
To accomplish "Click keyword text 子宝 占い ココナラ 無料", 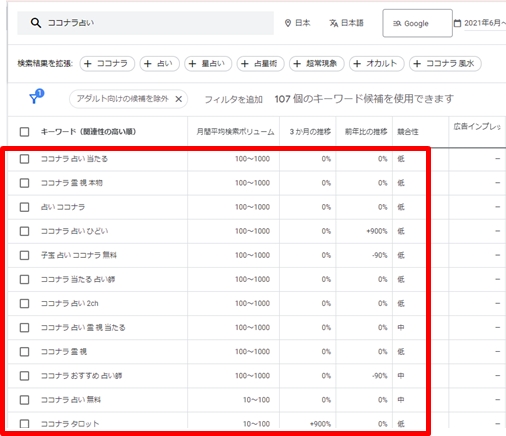I will tap(79, 255).
